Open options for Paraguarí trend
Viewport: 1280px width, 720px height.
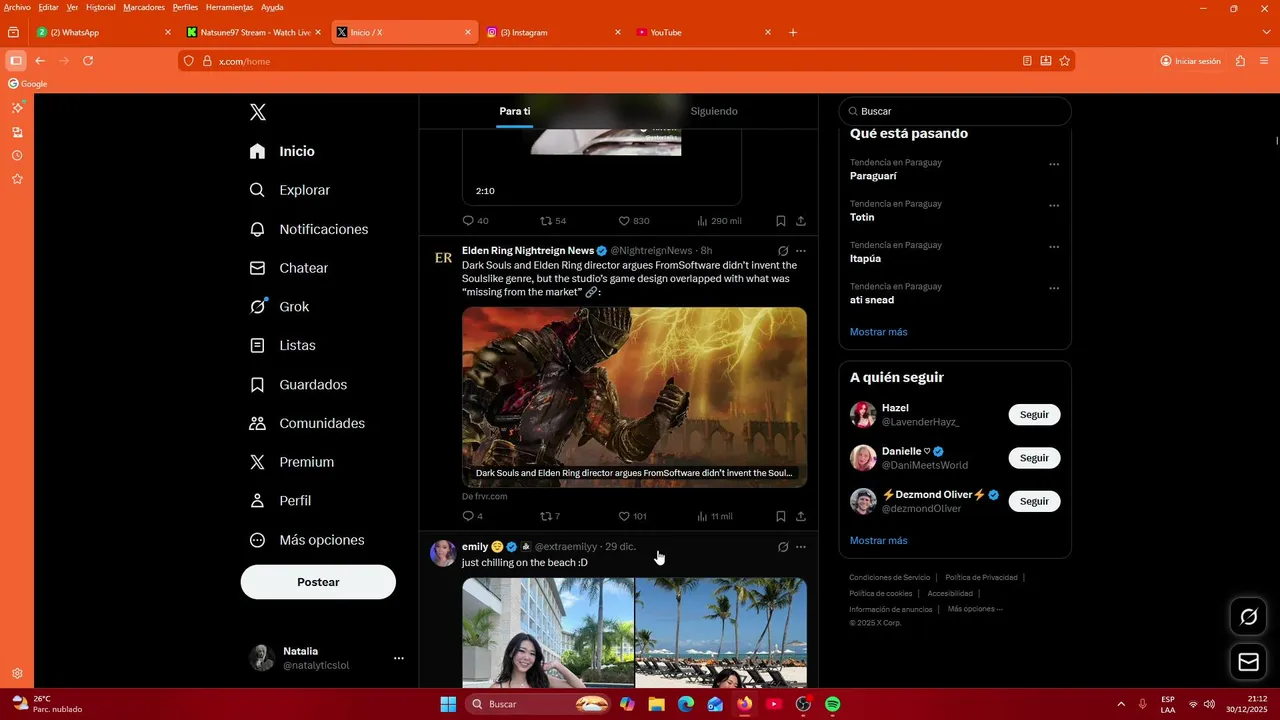click(1054, 164)
